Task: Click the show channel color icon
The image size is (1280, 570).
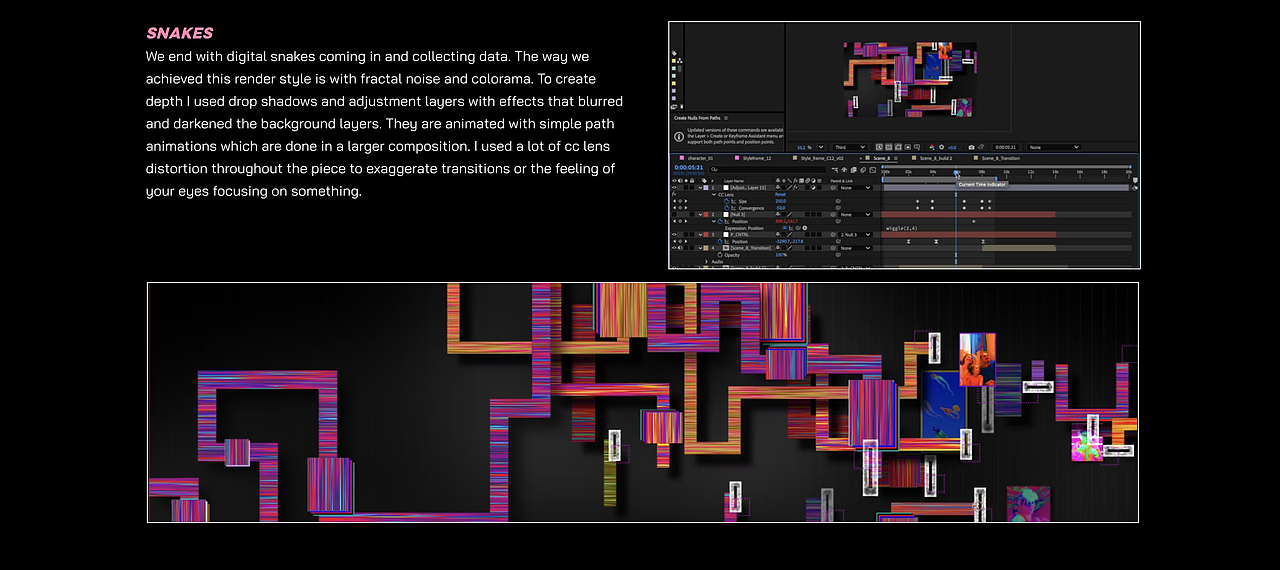Action: pos(932,147)
